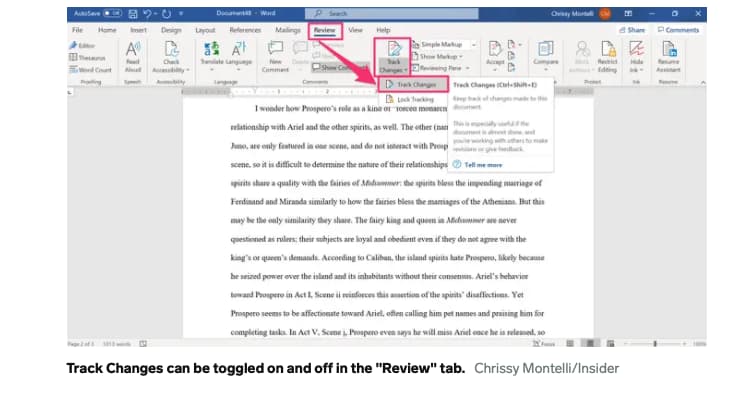
Task: Switch to the Layout tab
Action: pyautogui.click(x=205, y=29)
